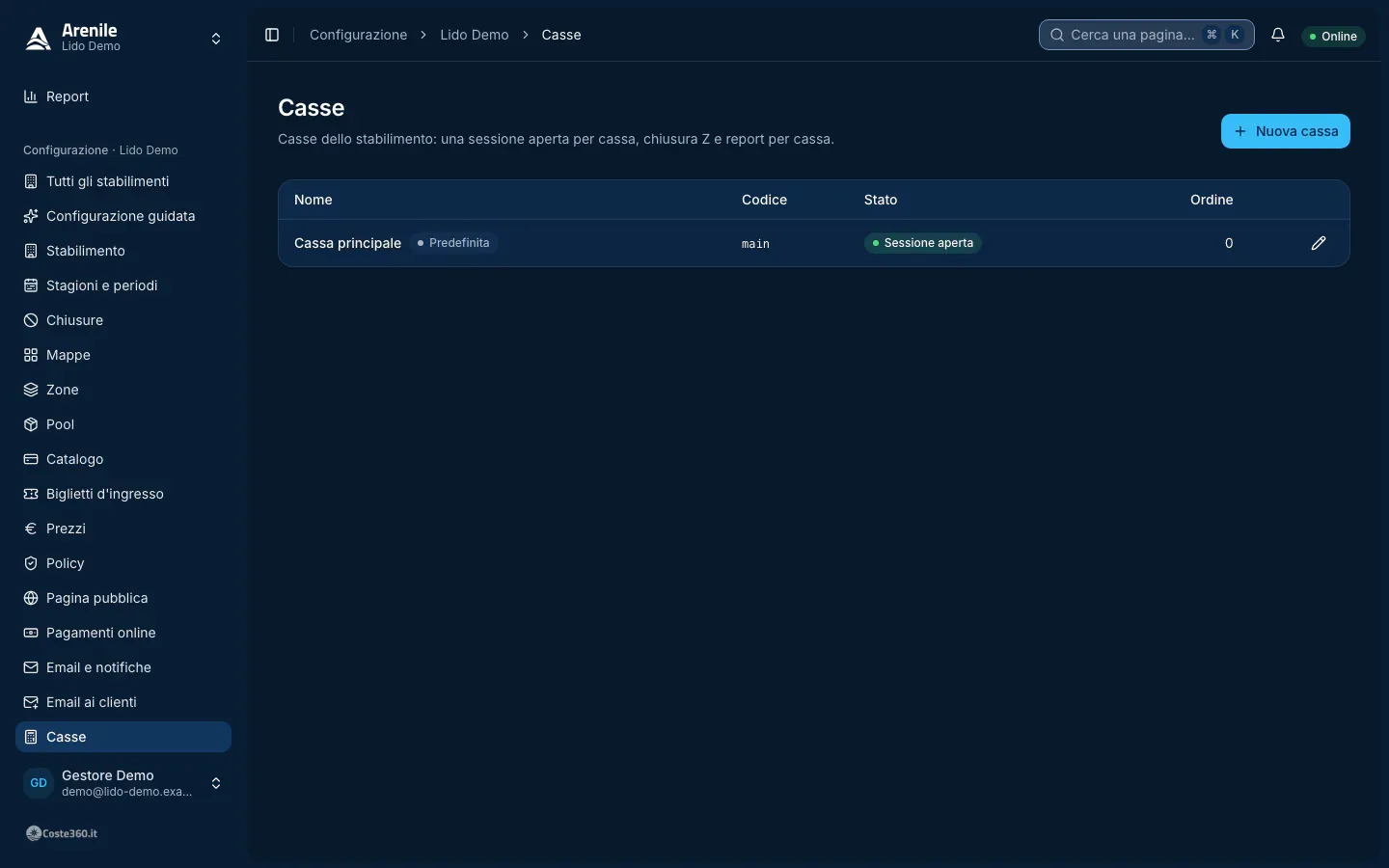Click the Nome column header
This screenshot has height=868, width=1389.
click(313, 200)
